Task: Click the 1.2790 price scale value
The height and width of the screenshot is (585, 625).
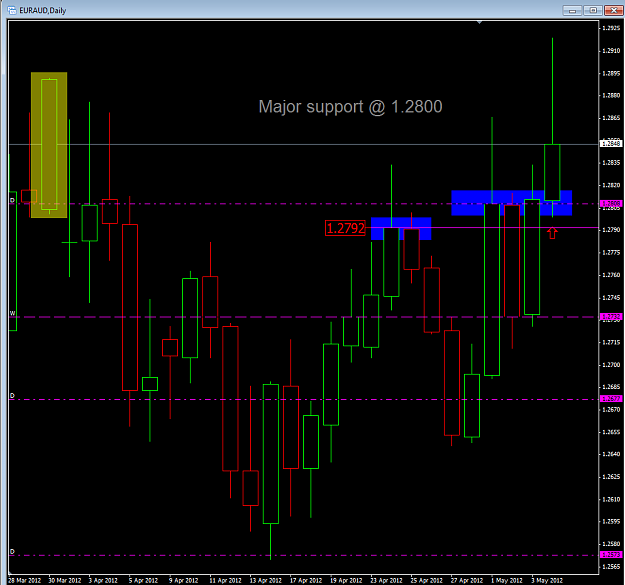Action: pyautogui.click(x=611, y=230)
